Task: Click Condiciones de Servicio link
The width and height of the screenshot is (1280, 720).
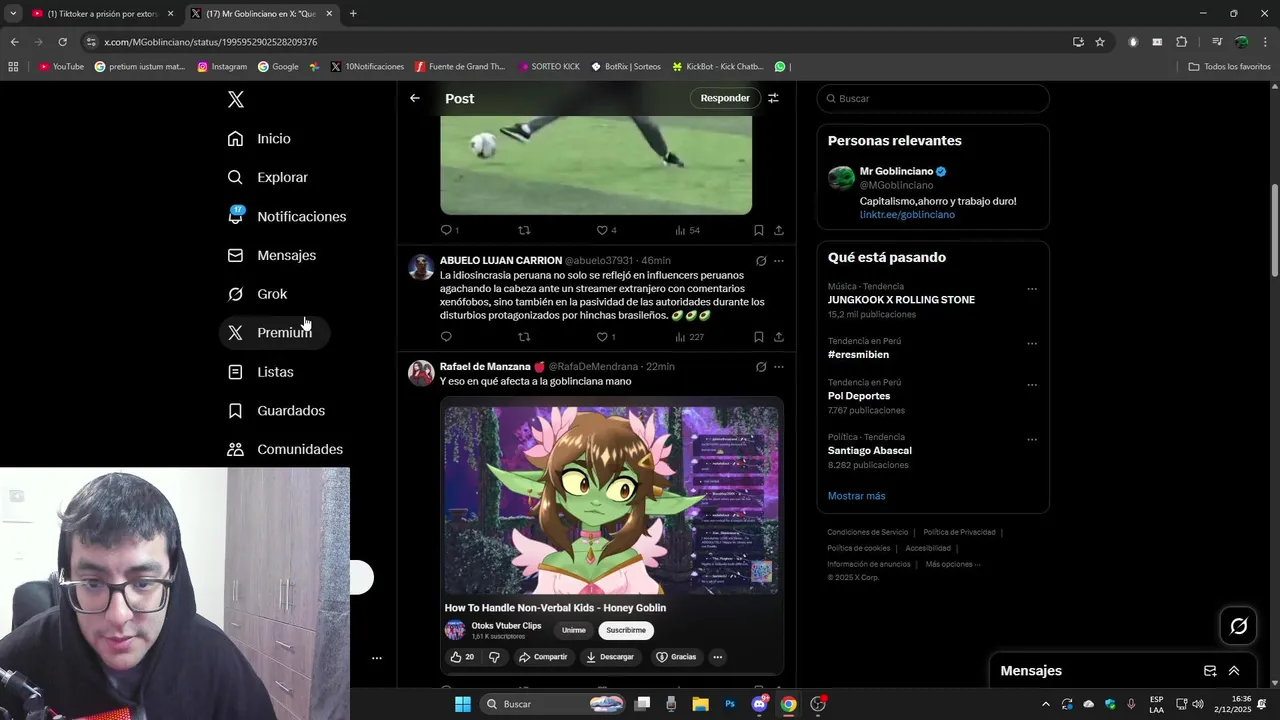Action: [868, 532]
